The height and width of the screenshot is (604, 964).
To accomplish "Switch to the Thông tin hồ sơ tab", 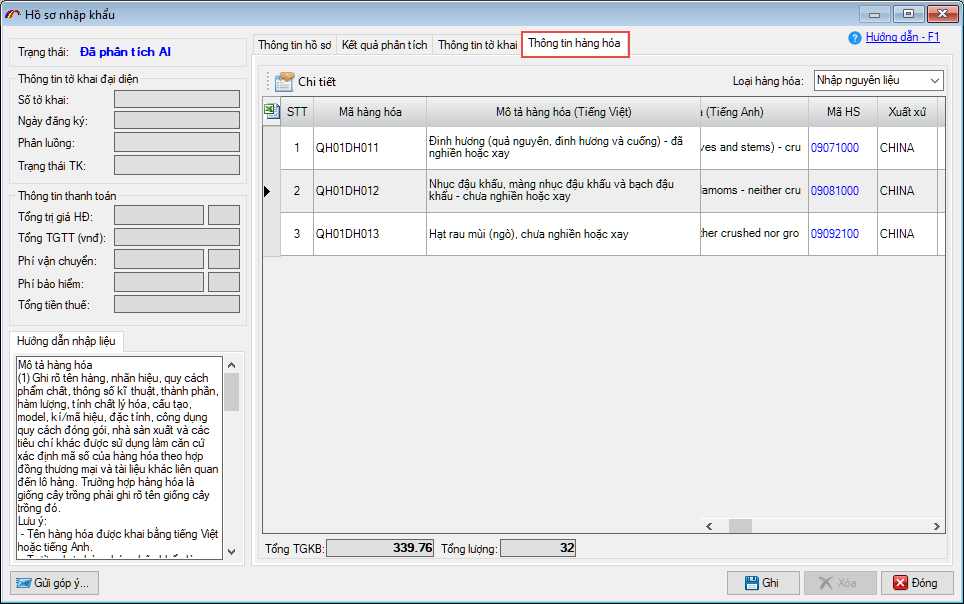I will (294, 45).
